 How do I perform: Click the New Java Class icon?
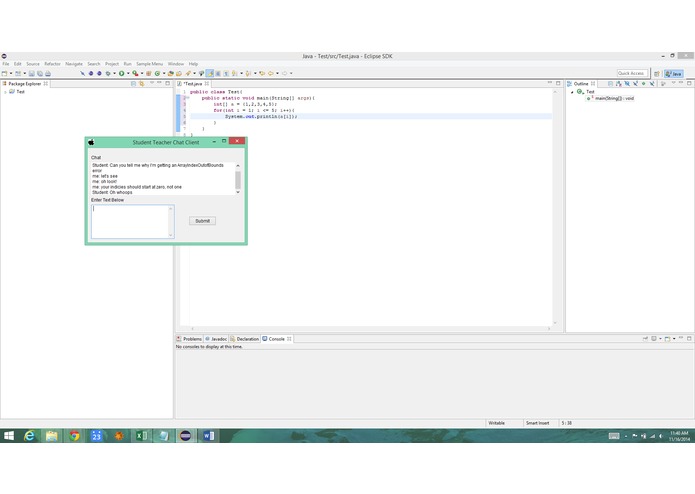click(157, 74)
